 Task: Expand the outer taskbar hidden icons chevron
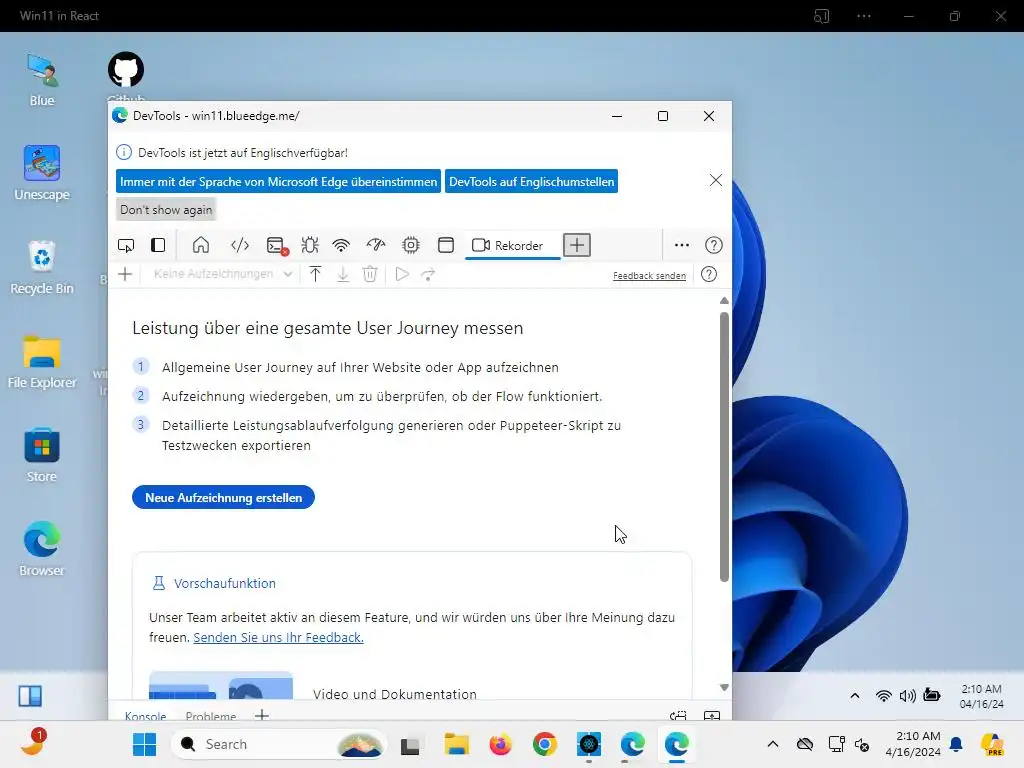pyautogui.click(x=773, y=744)
